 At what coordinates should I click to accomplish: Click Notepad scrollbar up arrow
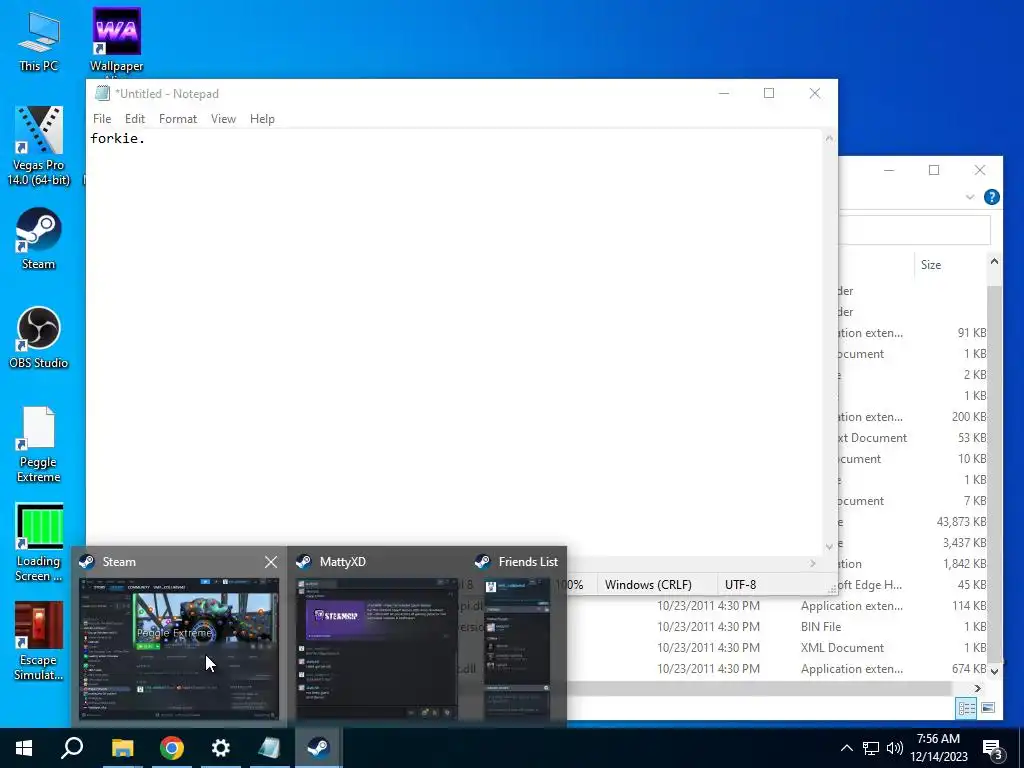pyautogui.click(x=829, y=138)
